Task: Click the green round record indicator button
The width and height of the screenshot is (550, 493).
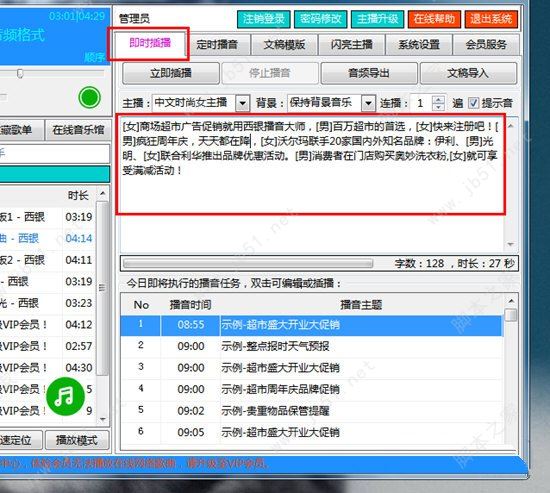Action: [x=90, y=97]
